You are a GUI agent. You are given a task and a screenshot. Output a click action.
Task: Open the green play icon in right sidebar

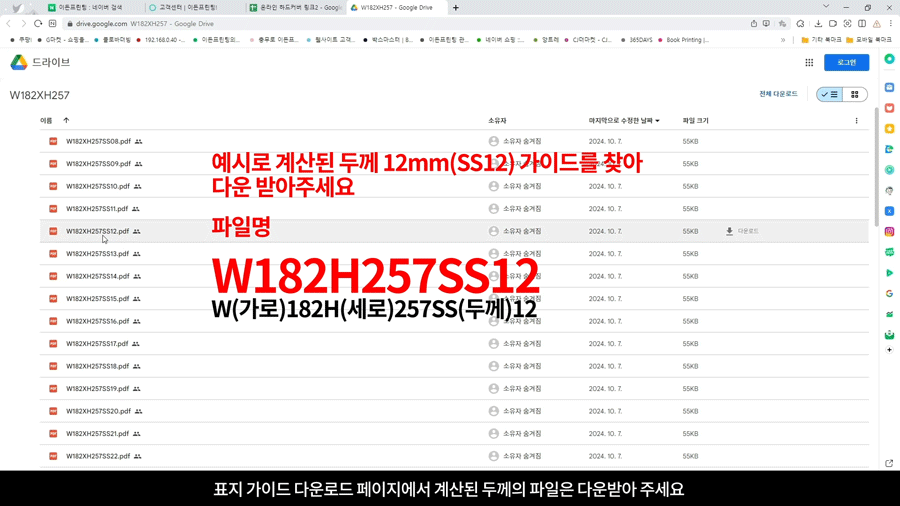point(889,273)
